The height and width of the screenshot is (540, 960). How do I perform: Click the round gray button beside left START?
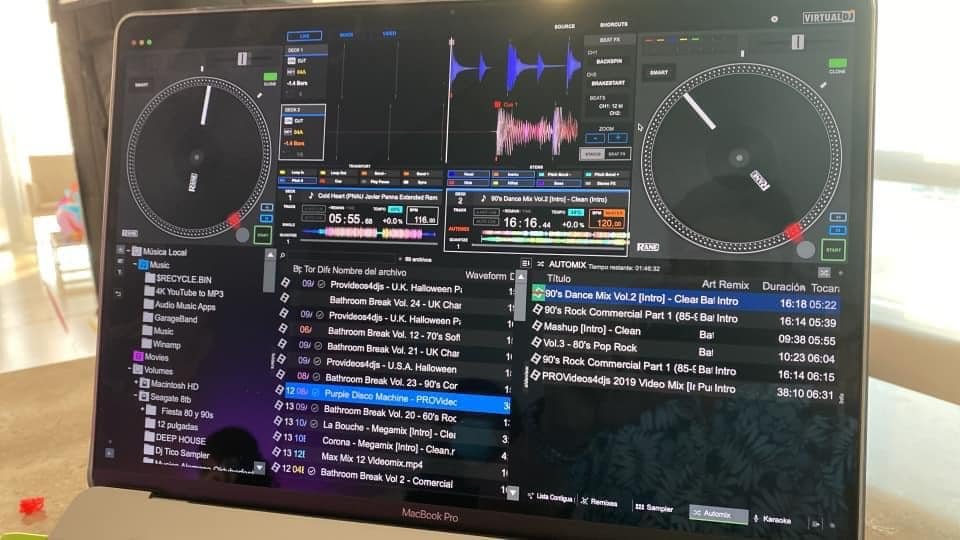pyautogui.click(x=242, y=234)
